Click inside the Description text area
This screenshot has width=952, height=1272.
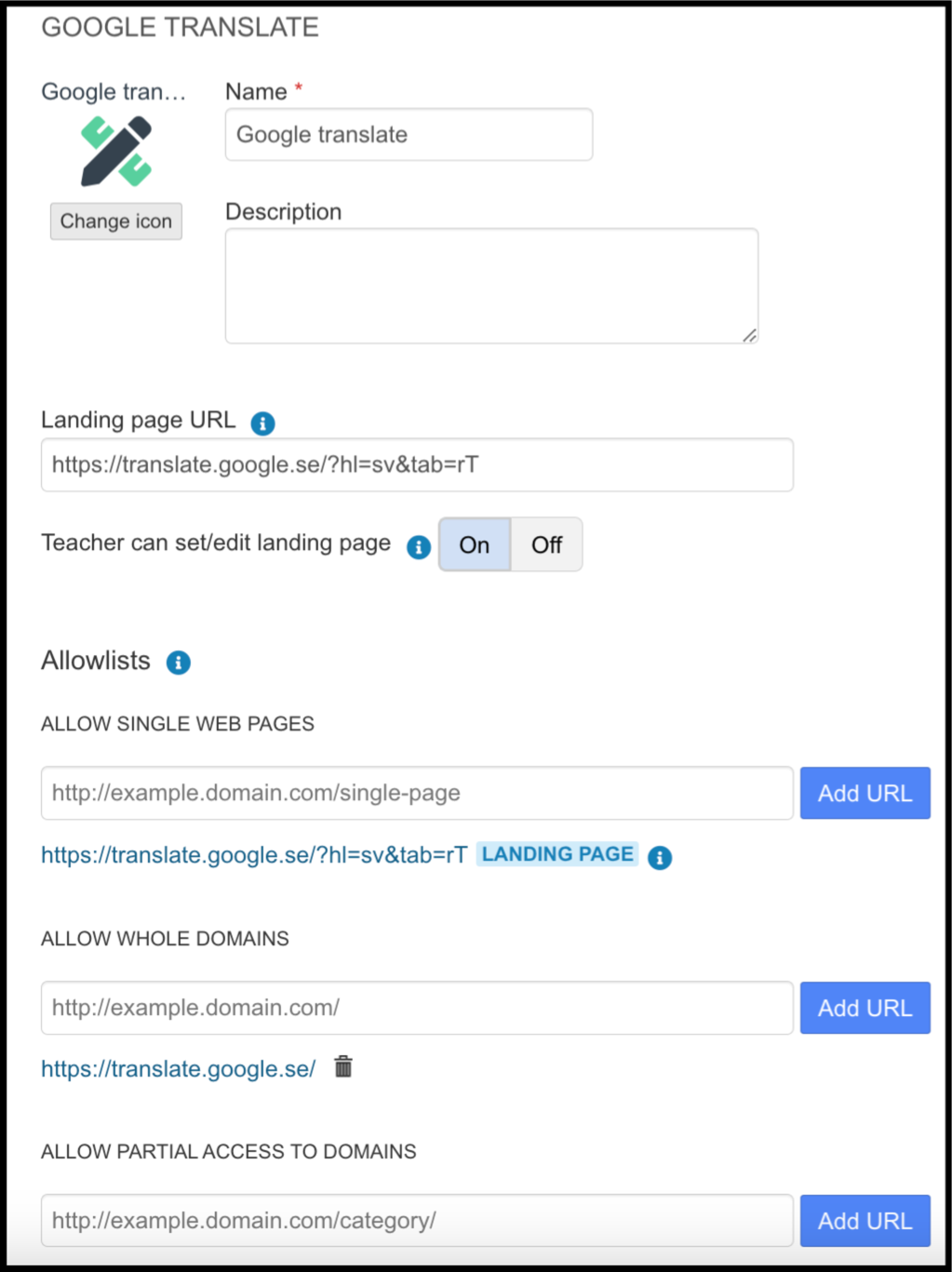point(491,286)
